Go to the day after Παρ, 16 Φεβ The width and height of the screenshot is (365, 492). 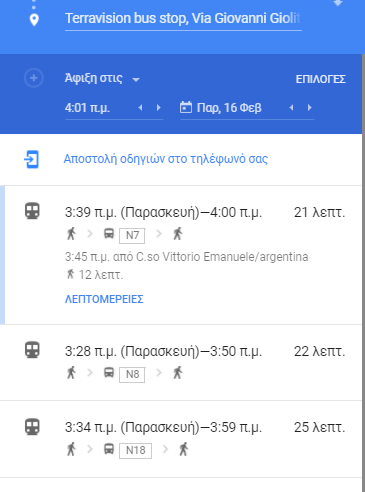[310, 108]
